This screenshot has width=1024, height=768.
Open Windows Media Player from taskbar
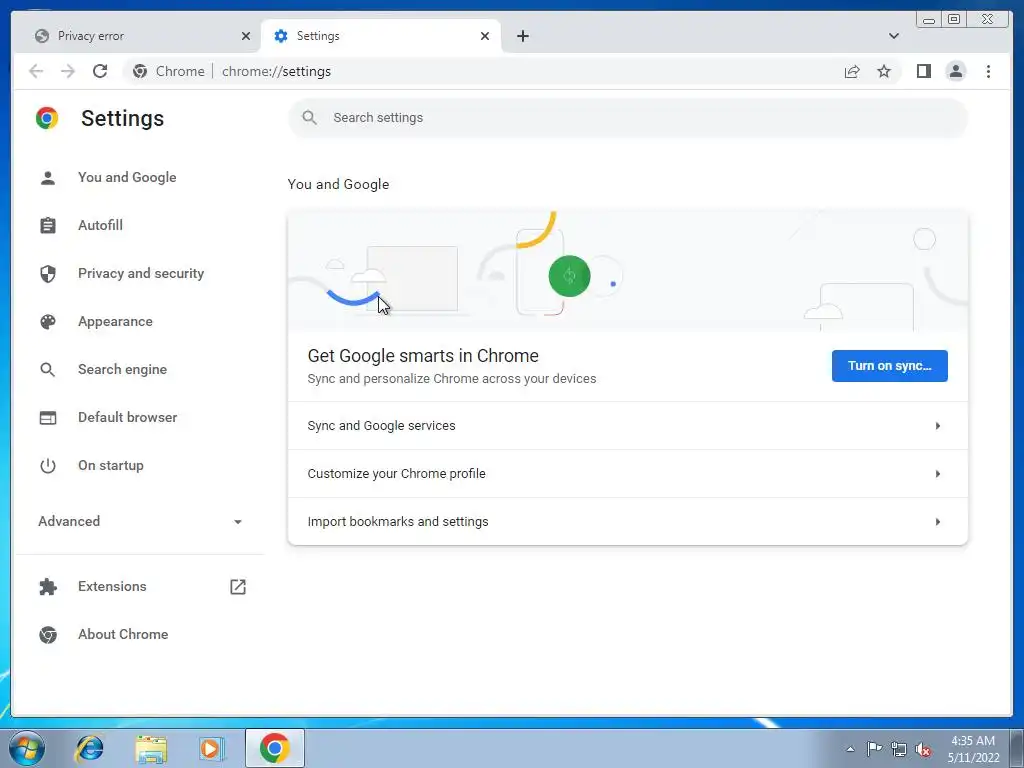click(x=212, y=748)
